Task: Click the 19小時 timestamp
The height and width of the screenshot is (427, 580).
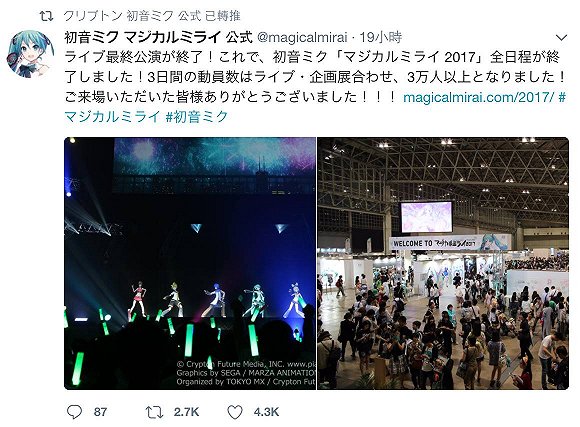Action: 381,37
